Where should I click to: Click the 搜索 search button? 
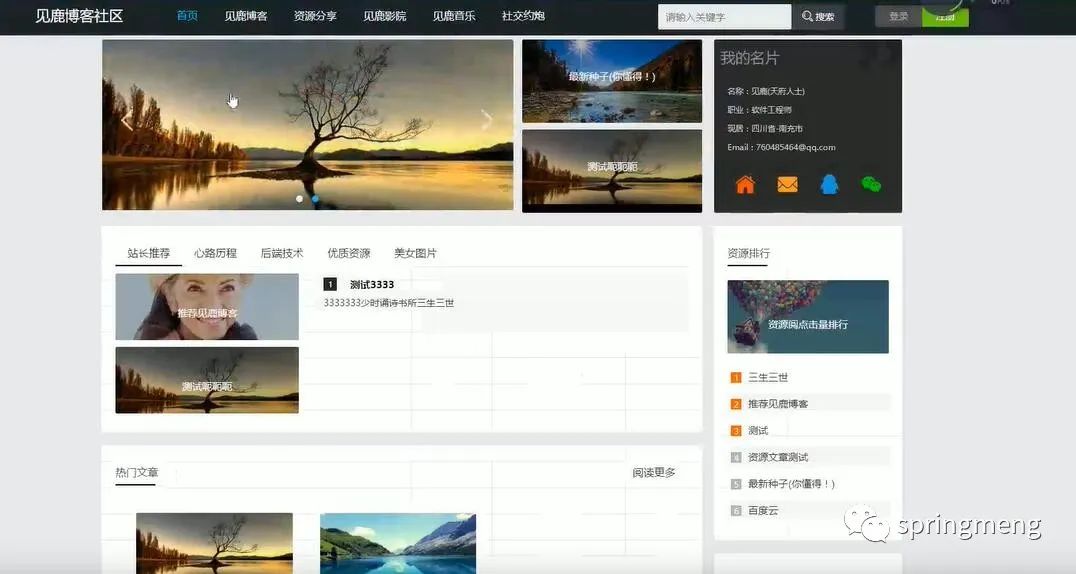(x=818, y=16)
